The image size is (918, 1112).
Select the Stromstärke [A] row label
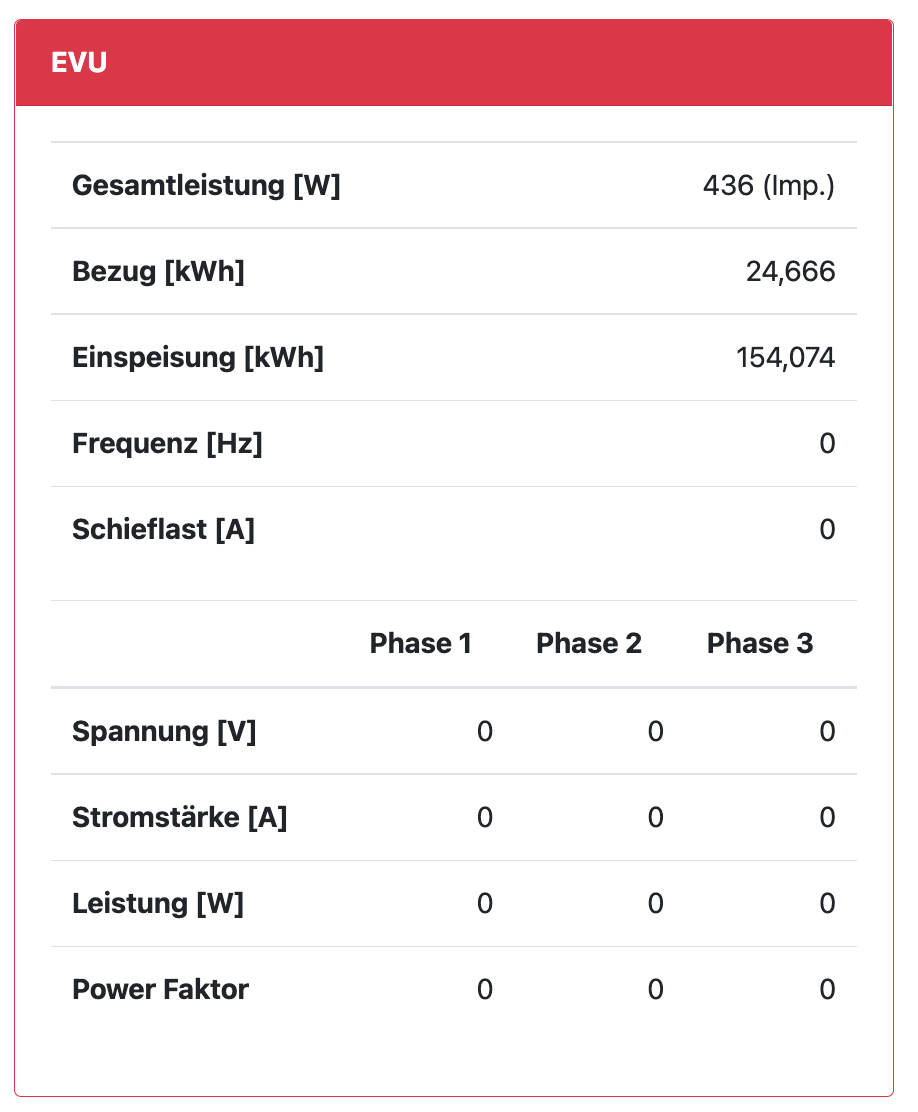click(179, 818)
